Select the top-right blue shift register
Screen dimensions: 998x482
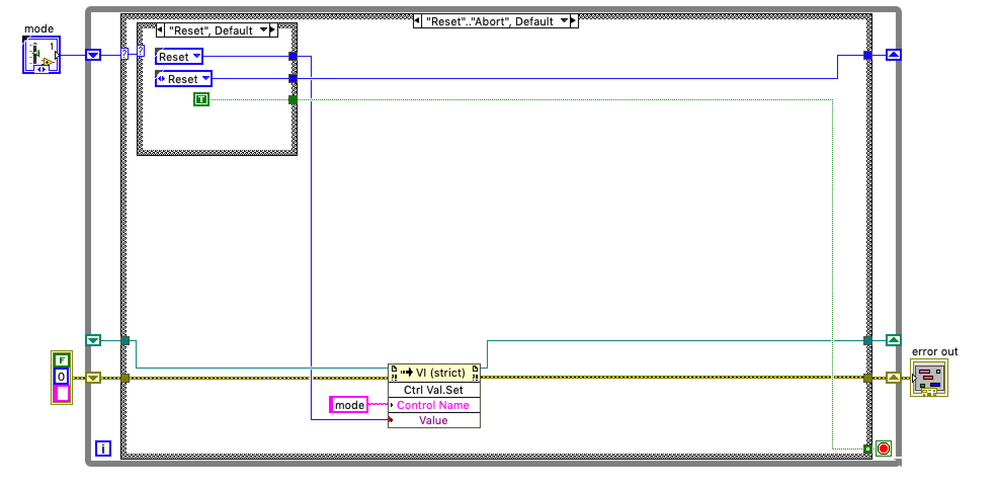pyautogui.click(x=894, y=55)
